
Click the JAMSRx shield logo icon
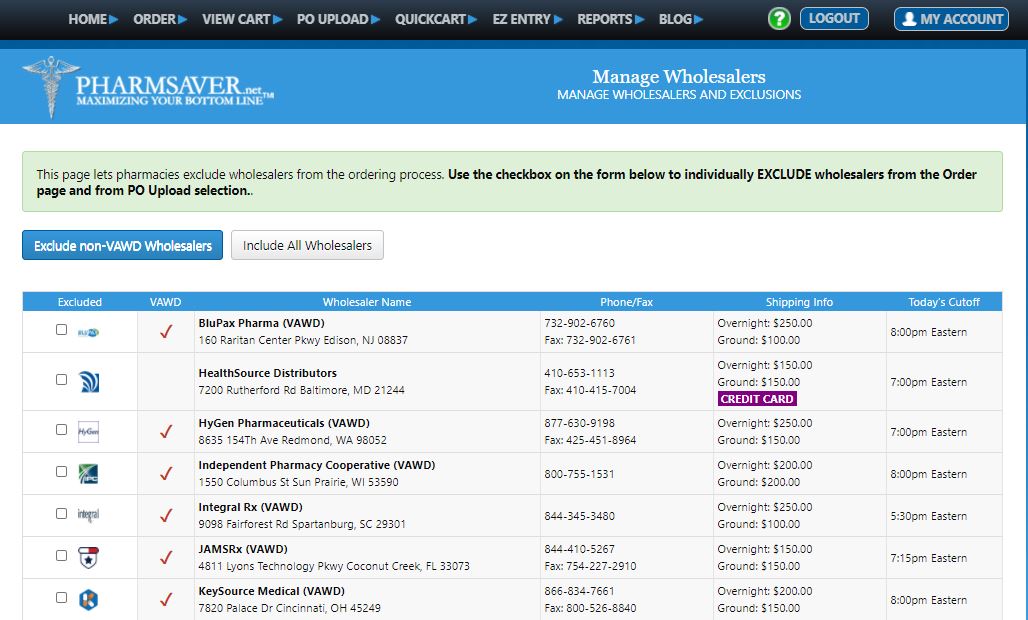tap(89, 558)
